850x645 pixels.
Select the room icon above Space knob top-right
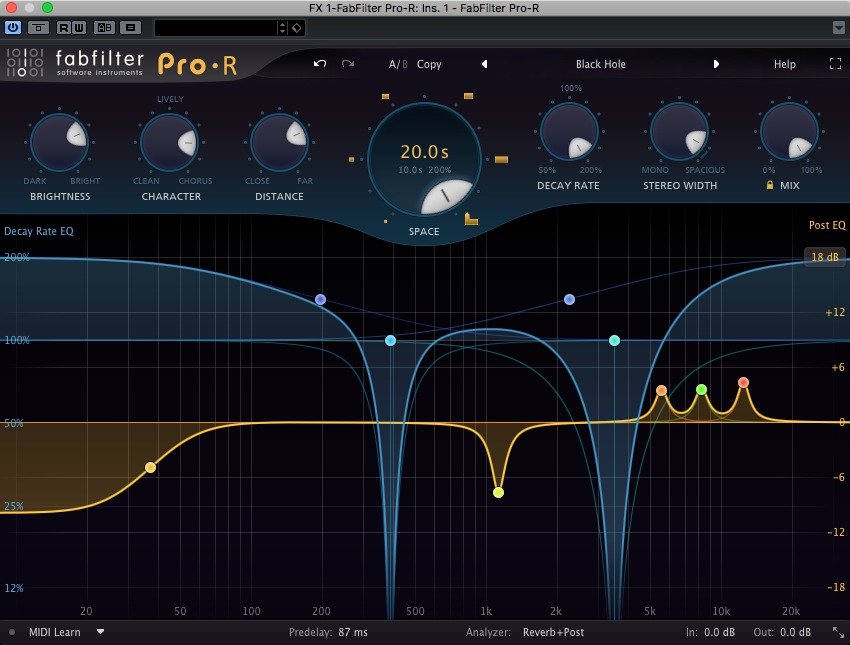468,96
